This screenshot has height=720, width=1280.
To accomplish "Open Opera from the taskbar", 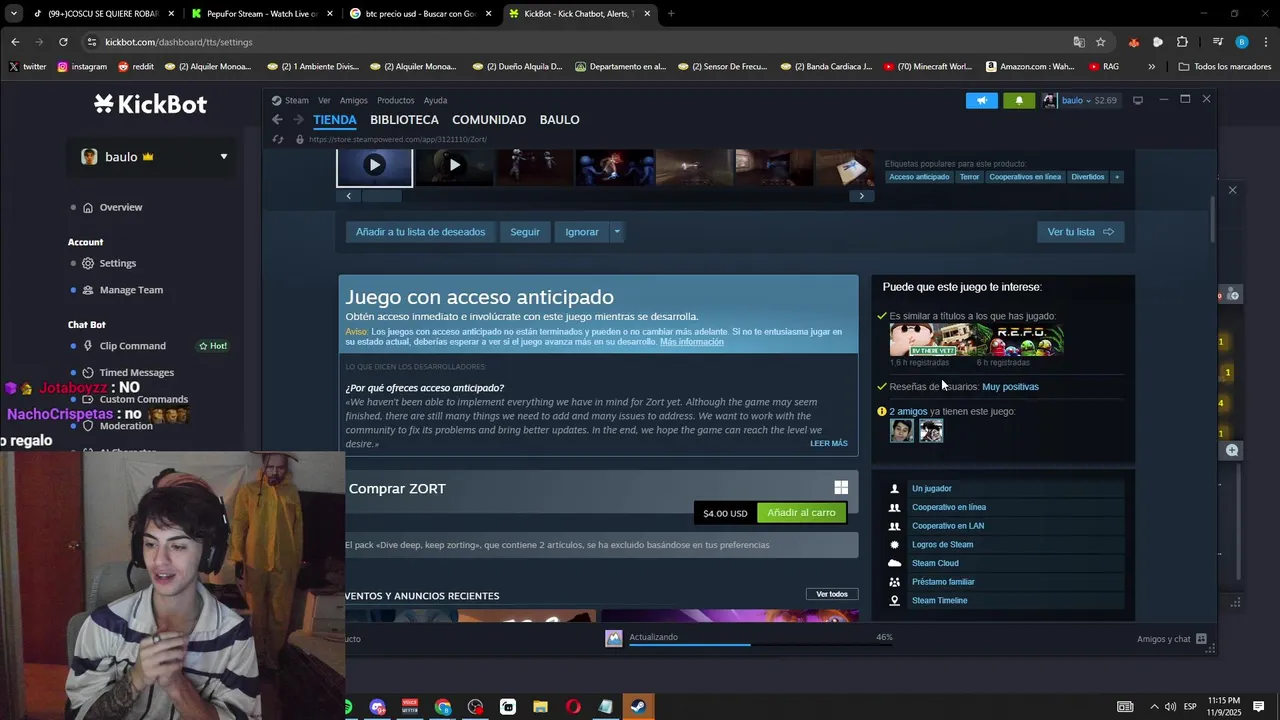I will click(573, 707).
